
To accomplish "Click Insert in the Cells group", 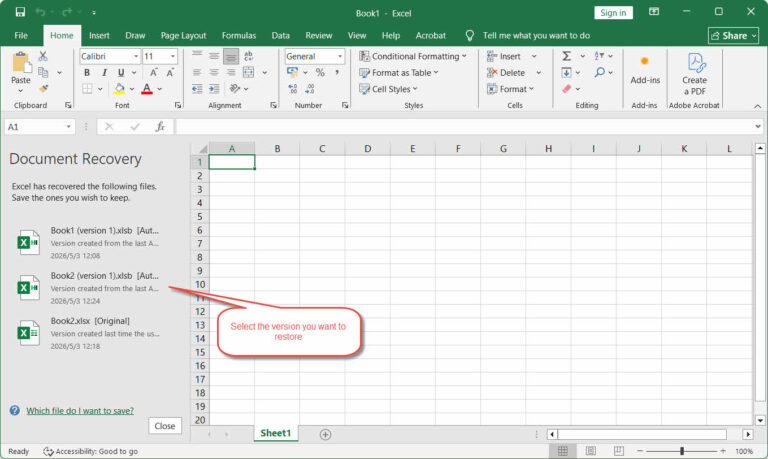I will tap(504, 56).
